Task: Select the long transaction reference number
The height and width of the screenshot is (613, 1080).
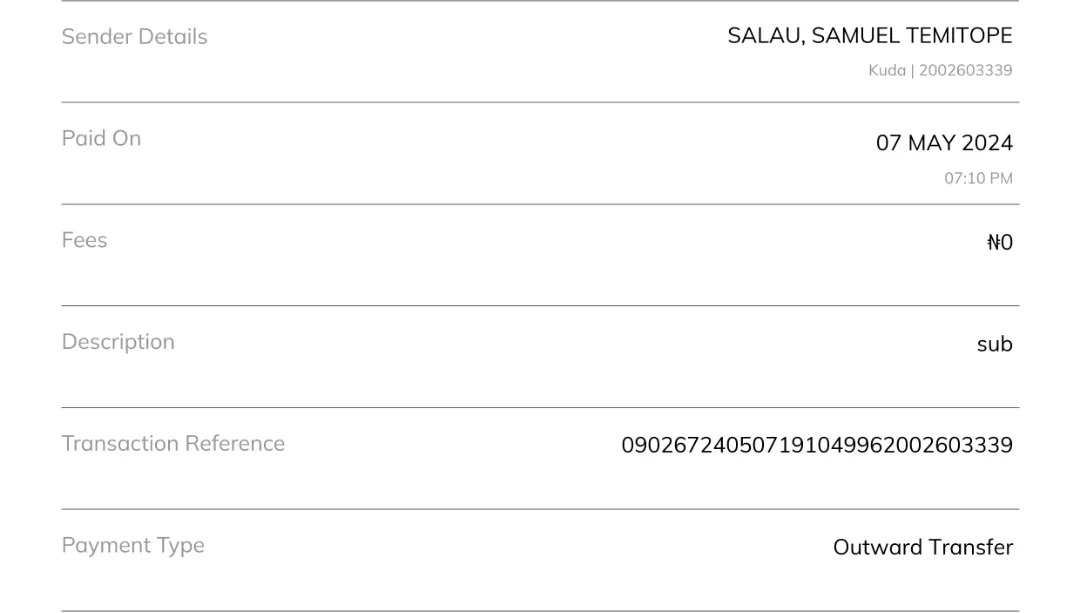Action: click(816, 445)
